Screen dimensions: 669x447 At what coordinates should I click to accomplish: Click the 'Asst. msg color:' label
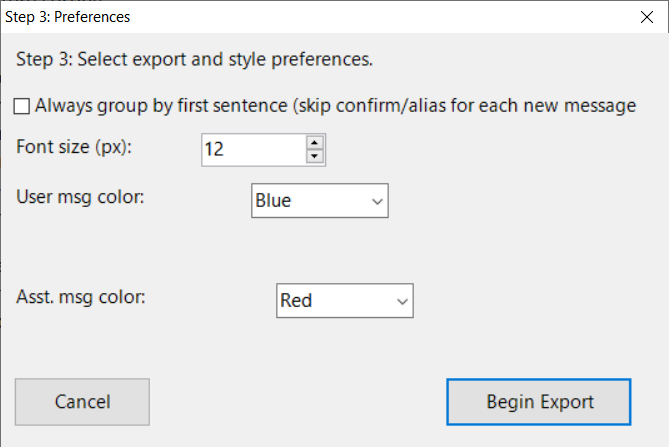[80, 296]
